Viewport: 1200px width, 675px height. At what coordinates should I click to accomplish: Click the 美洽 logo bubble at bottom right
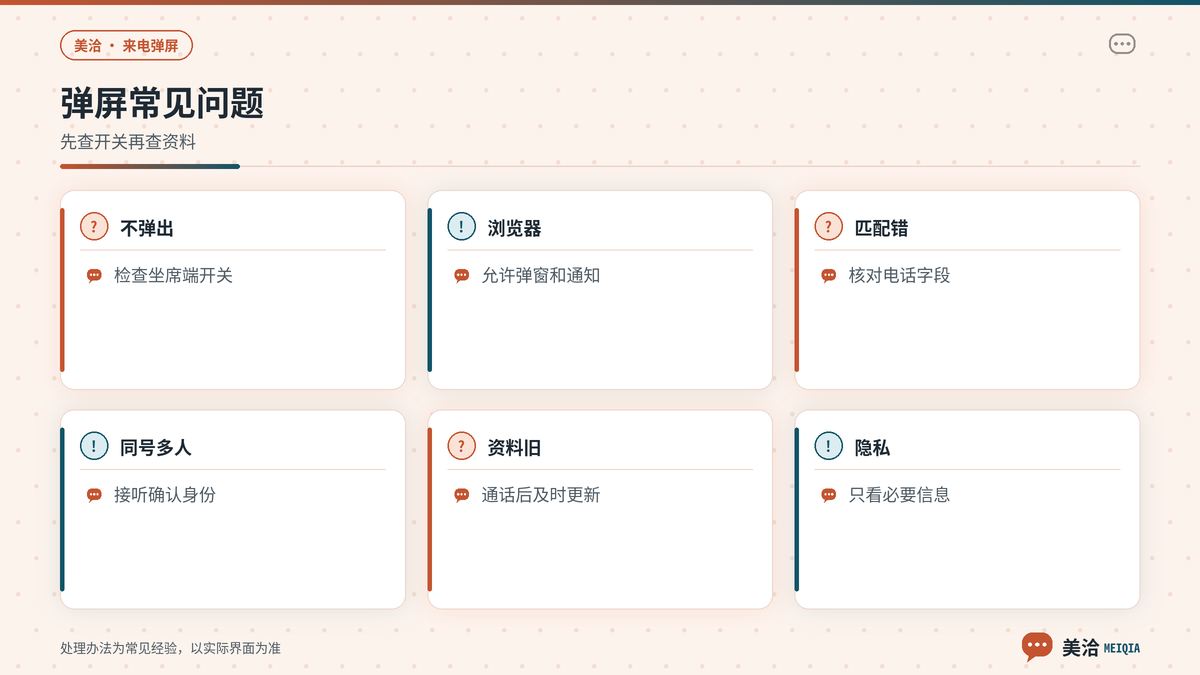click(x=1037, y=647)
